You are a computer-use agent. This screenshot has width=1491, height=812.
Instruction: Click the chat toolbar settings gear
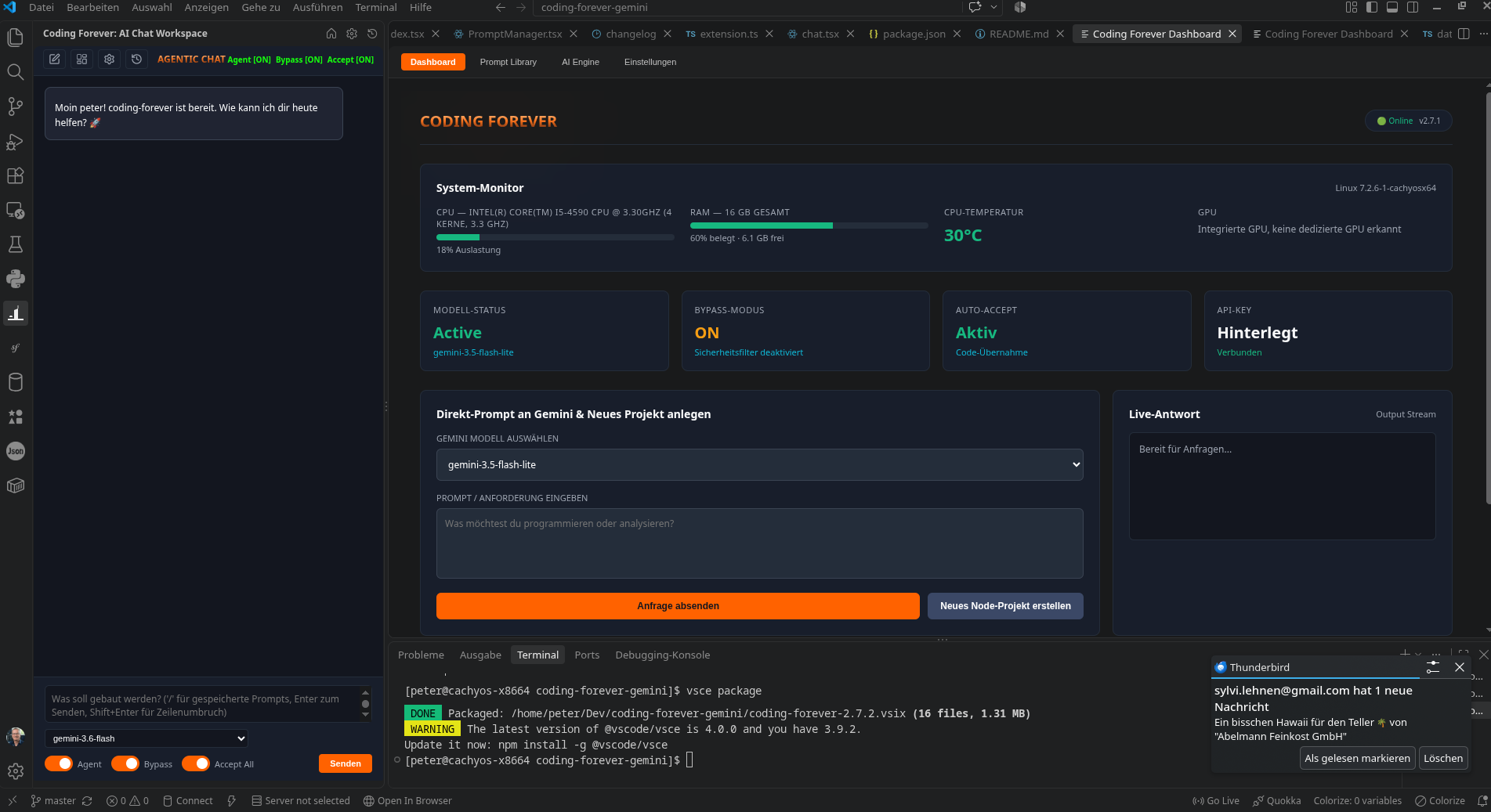[109, 60]
